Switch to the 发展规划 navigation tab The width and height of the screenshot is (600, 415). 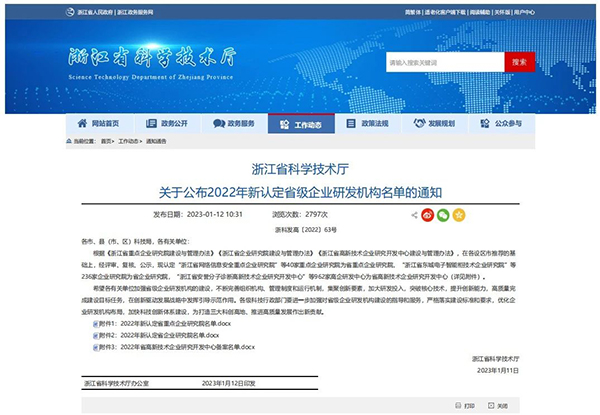click(435, 124)
